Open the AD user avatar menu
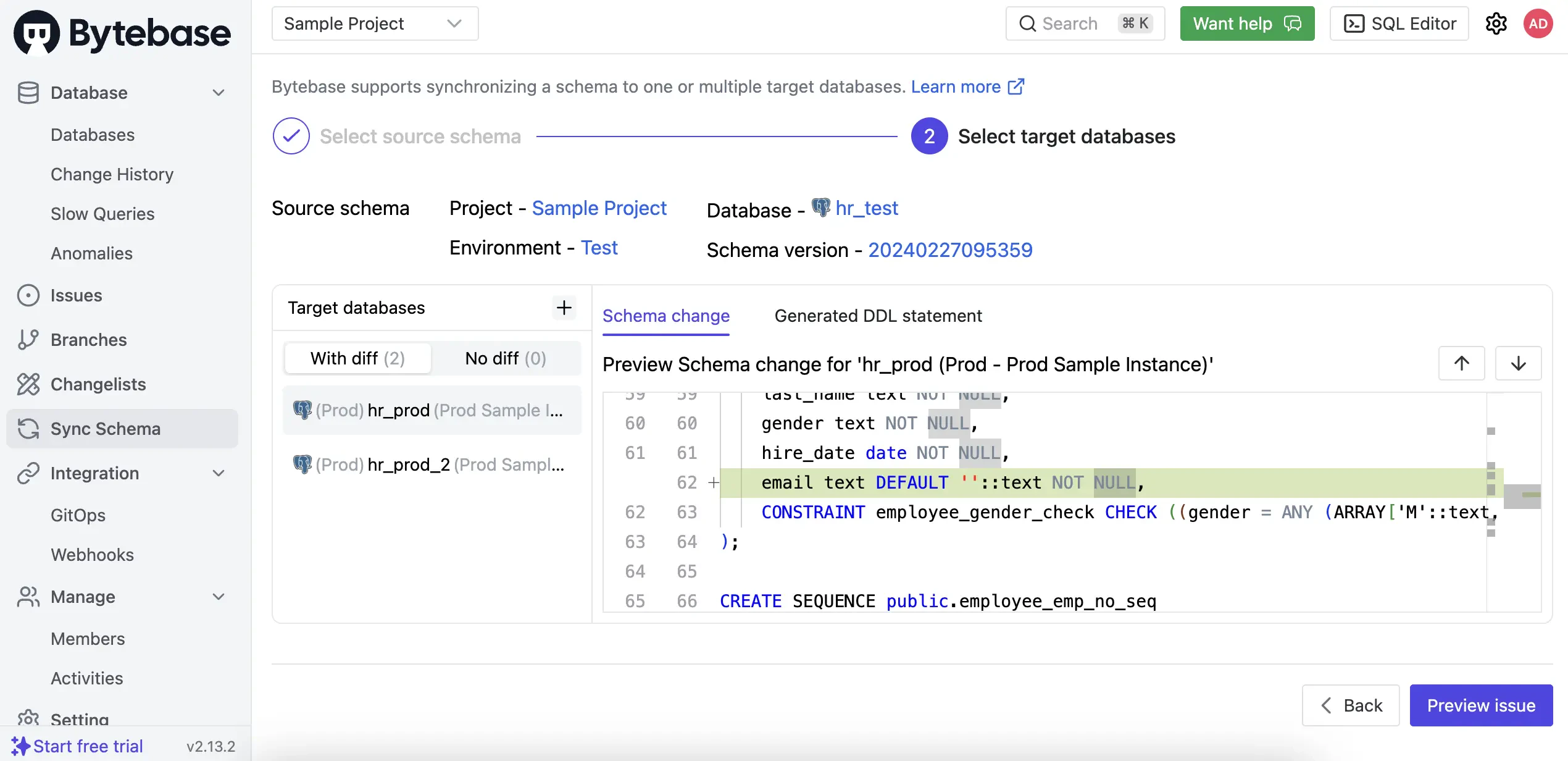 1538,23
